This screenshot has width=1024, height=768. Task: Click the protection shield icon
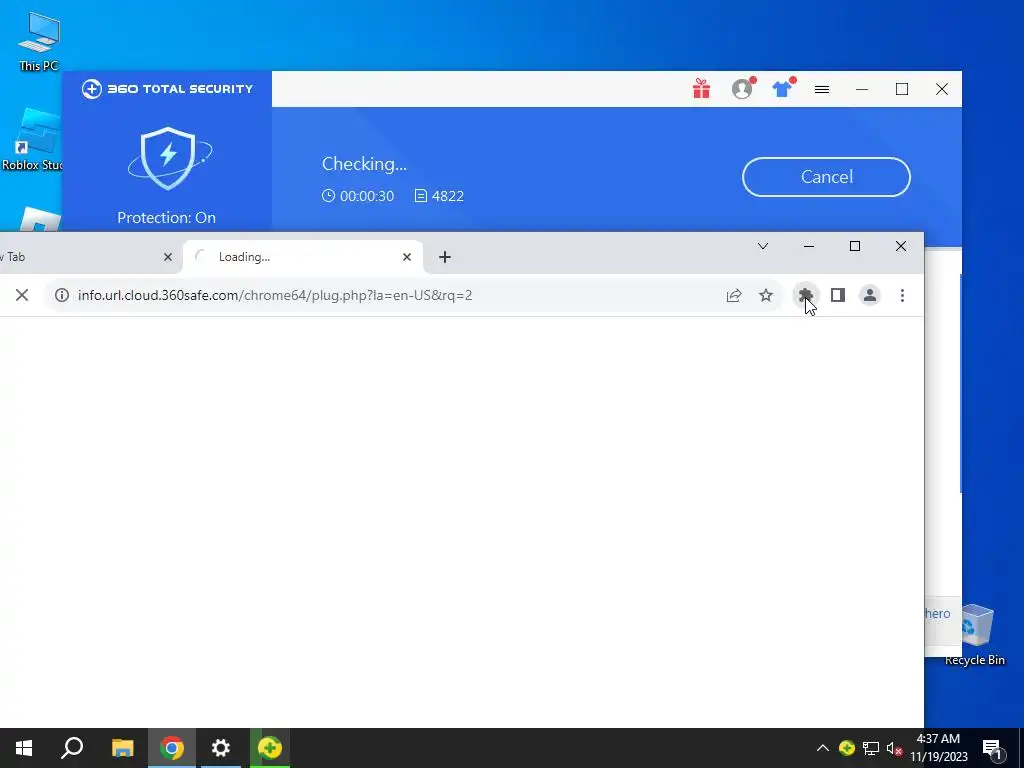click(169, 158)
